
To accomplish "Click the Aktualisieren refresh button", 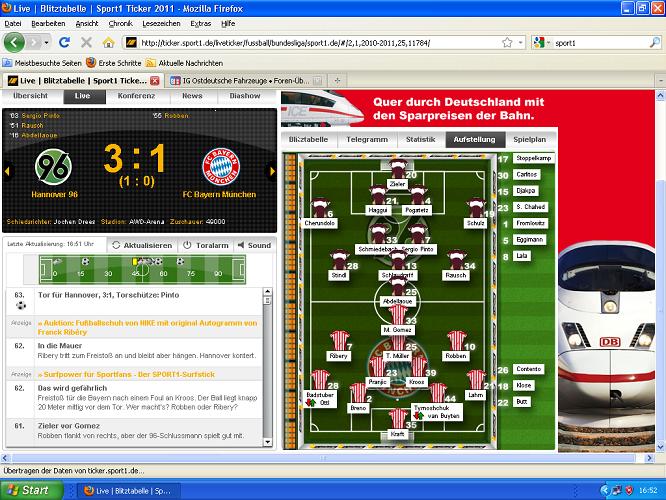I will (x=142, y=246).
